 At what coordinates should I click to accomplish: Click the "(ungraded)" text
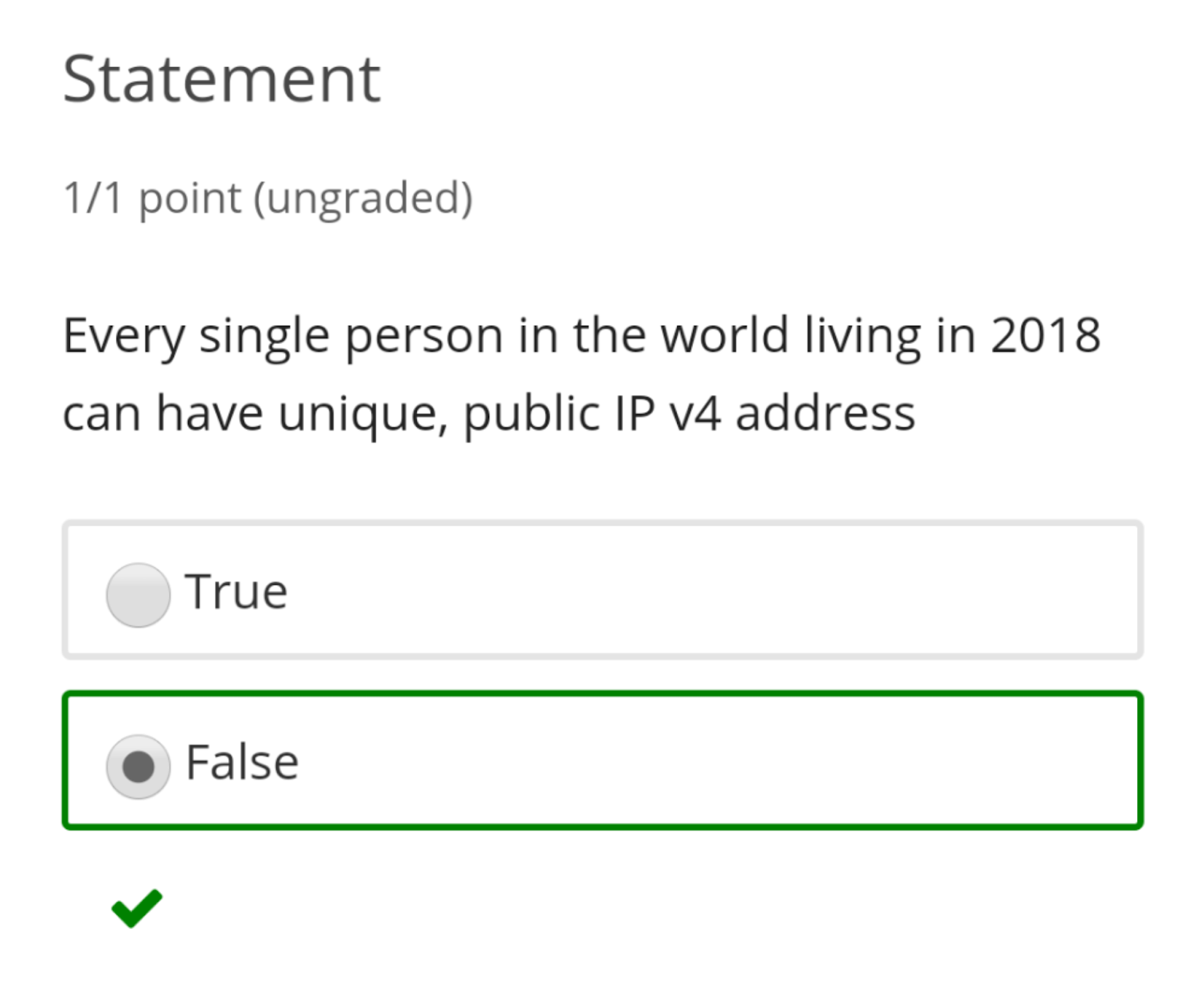[363, 199]
